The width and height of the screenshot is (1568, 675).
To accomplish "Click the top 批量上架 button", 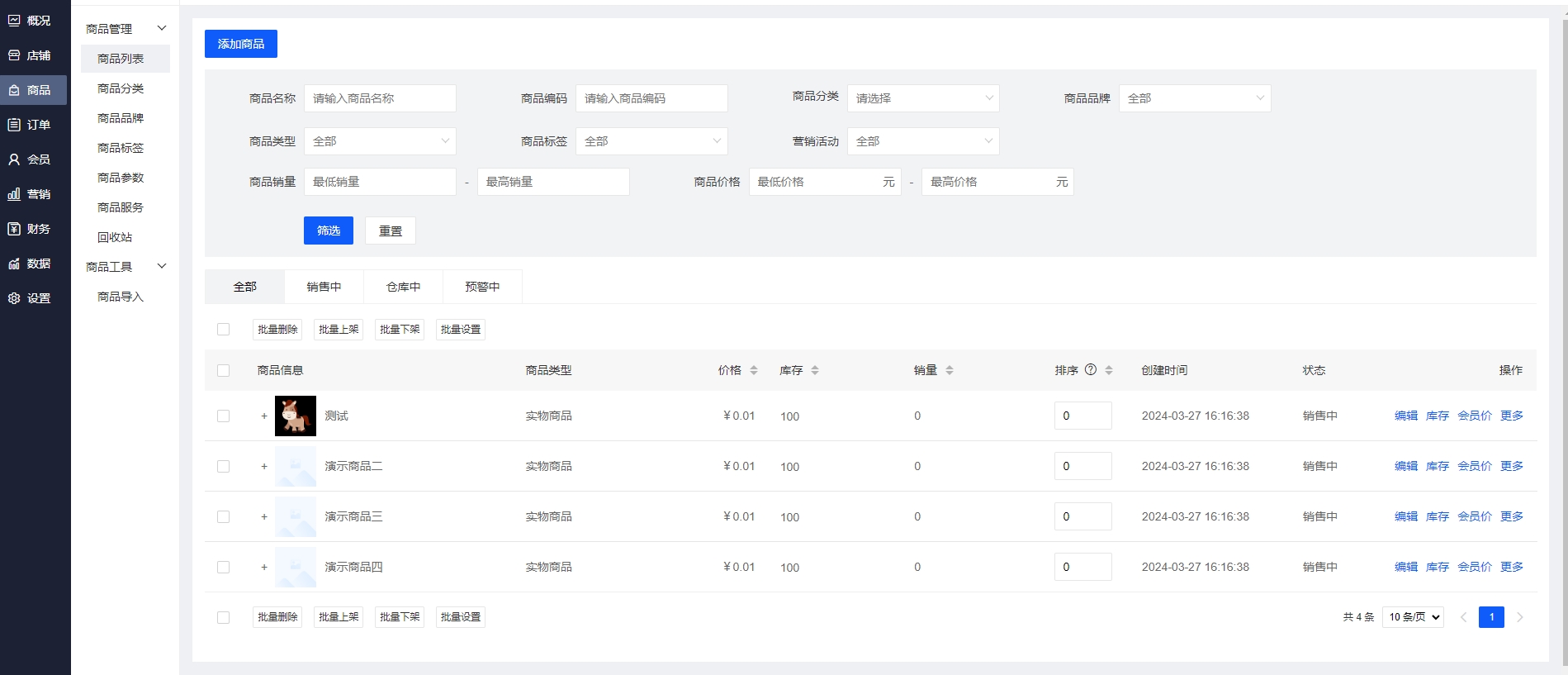I will 339,329.
